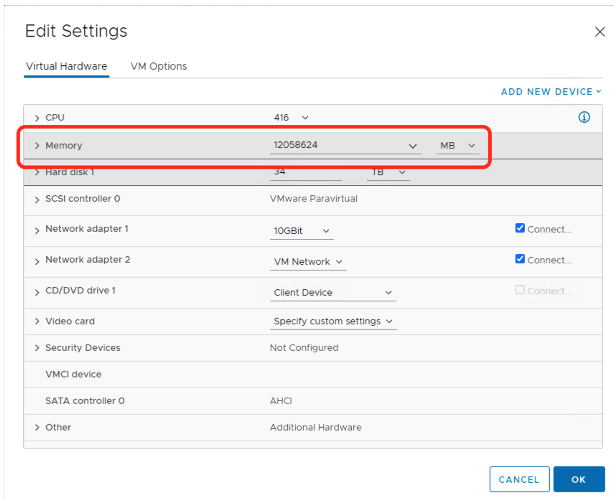
Task: Open the ADD NEW DEVICE menu
Action: tap(551, 92)
